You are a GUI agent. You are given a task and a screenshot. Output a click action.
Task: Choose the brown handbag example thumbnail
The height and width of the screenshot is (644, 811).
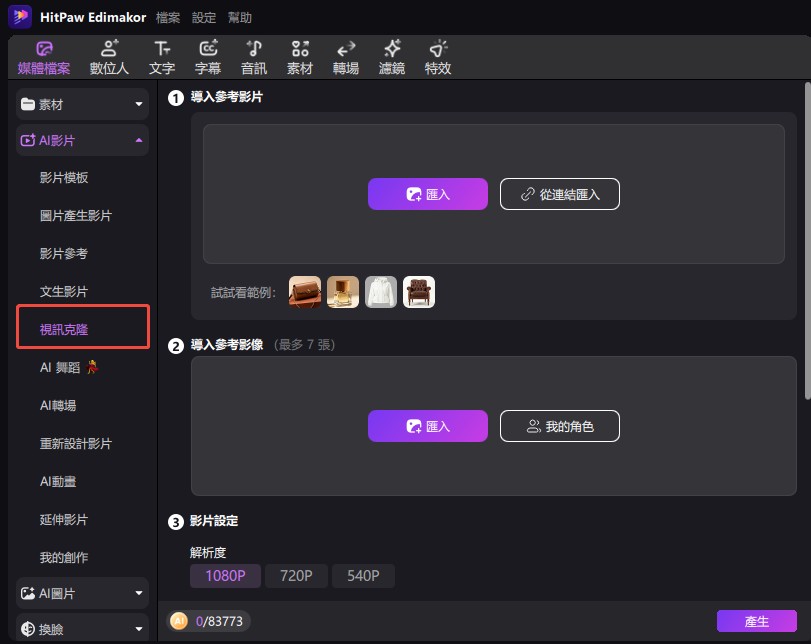pyautogui.click(x=305, y=292)
